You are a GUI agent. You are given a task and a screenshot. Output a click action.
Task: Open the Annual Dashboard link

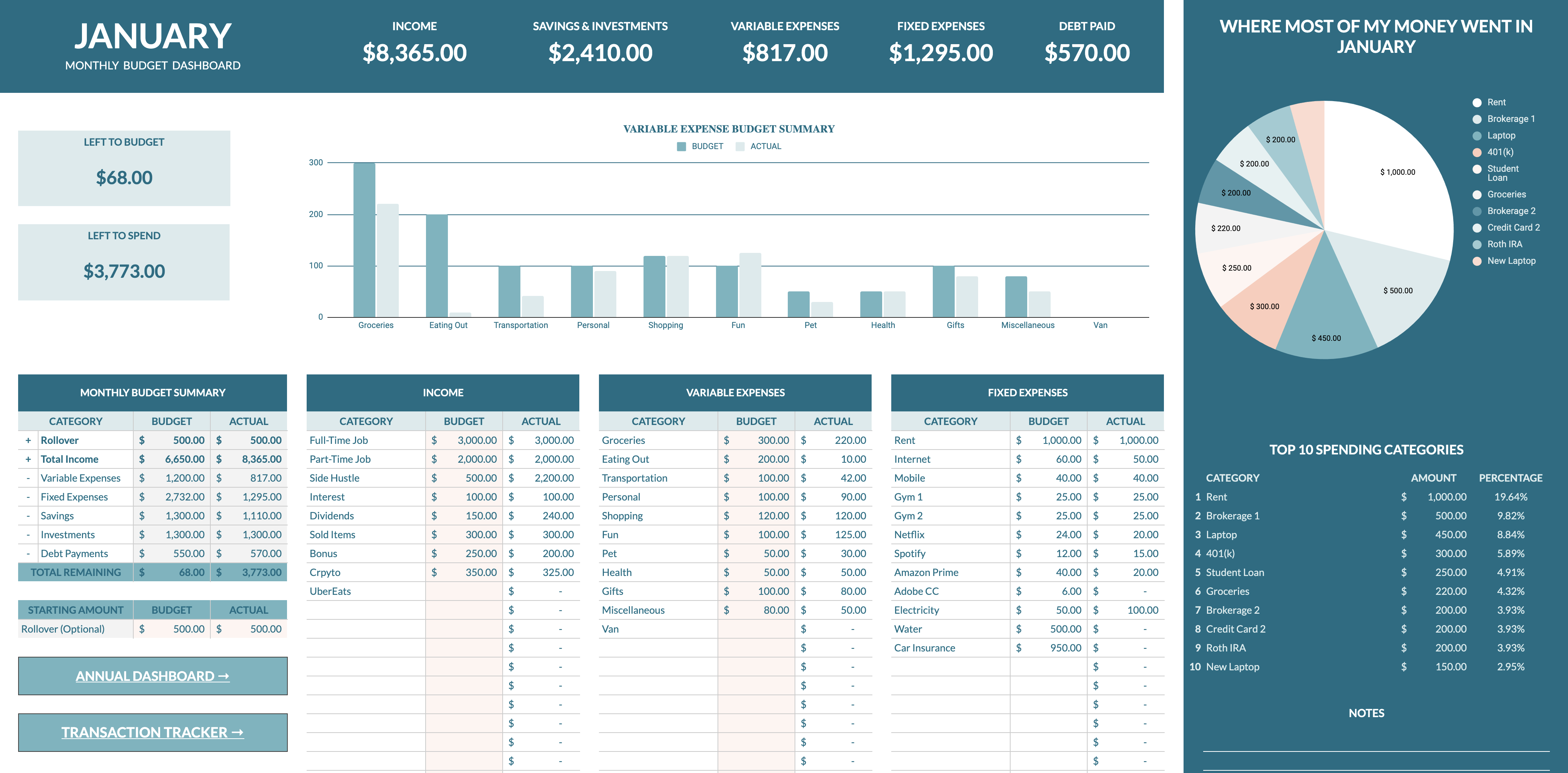tap(152, 676)
